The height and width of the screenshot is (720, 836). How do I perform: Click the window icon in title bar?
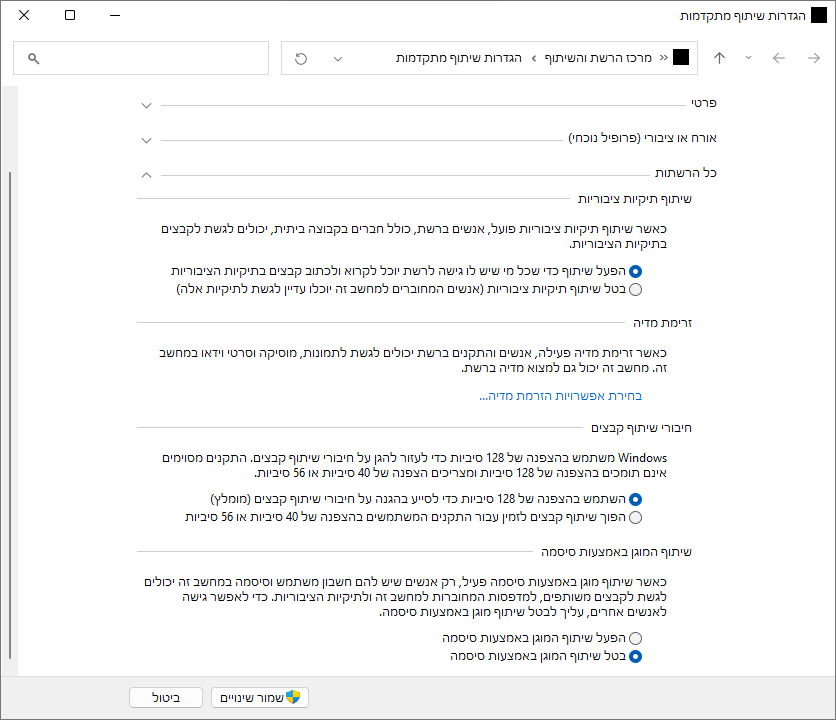[818, 16]
